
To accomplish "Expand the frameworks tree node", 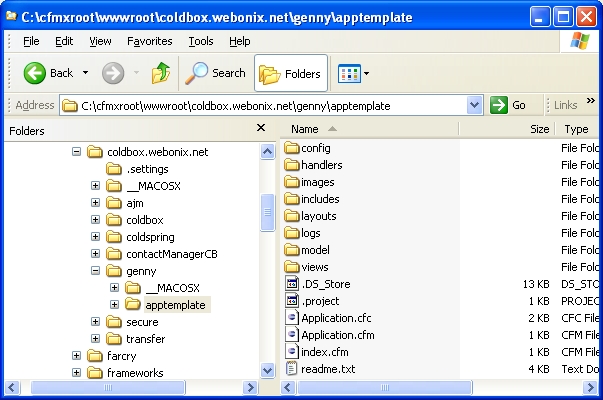I will click(x=77, y=372).
